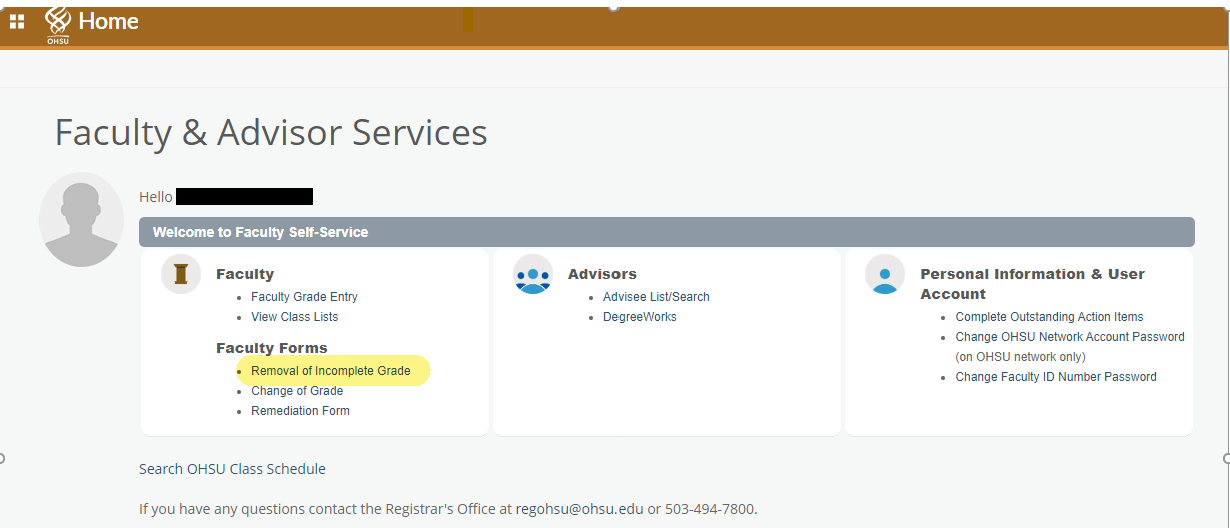The width and height of the screenshot is (1230, 528).
Task: Open Change of Grade form
Action: coord(297,391)
